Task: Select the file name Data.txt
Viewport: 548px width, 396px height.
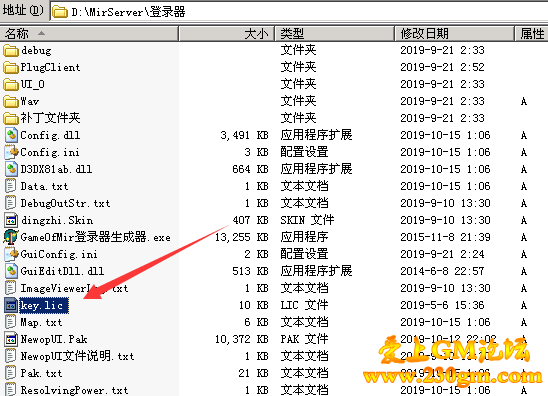Action: point(44,186)
